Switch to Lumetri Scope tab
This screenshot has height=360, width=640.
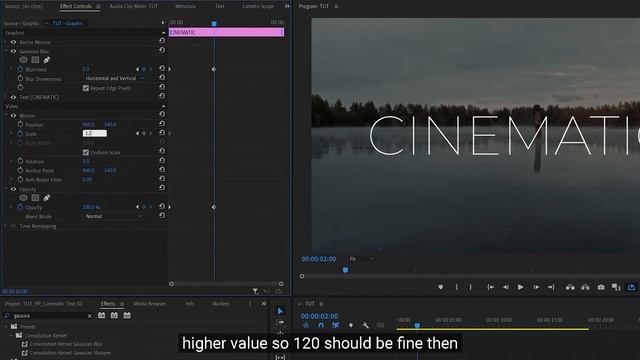coord(258,6)
